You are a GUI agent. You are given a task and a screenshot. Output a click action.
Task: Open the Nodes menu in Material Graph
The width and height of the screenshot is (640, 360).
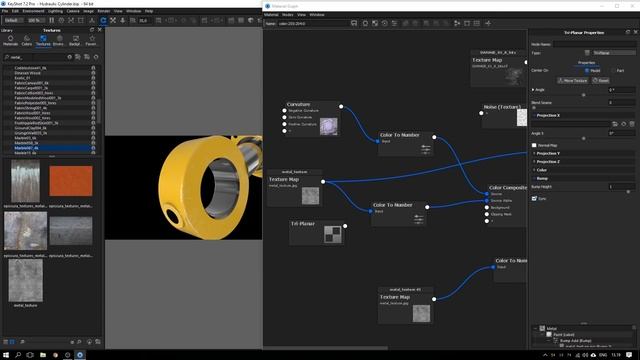coord(288,15)
